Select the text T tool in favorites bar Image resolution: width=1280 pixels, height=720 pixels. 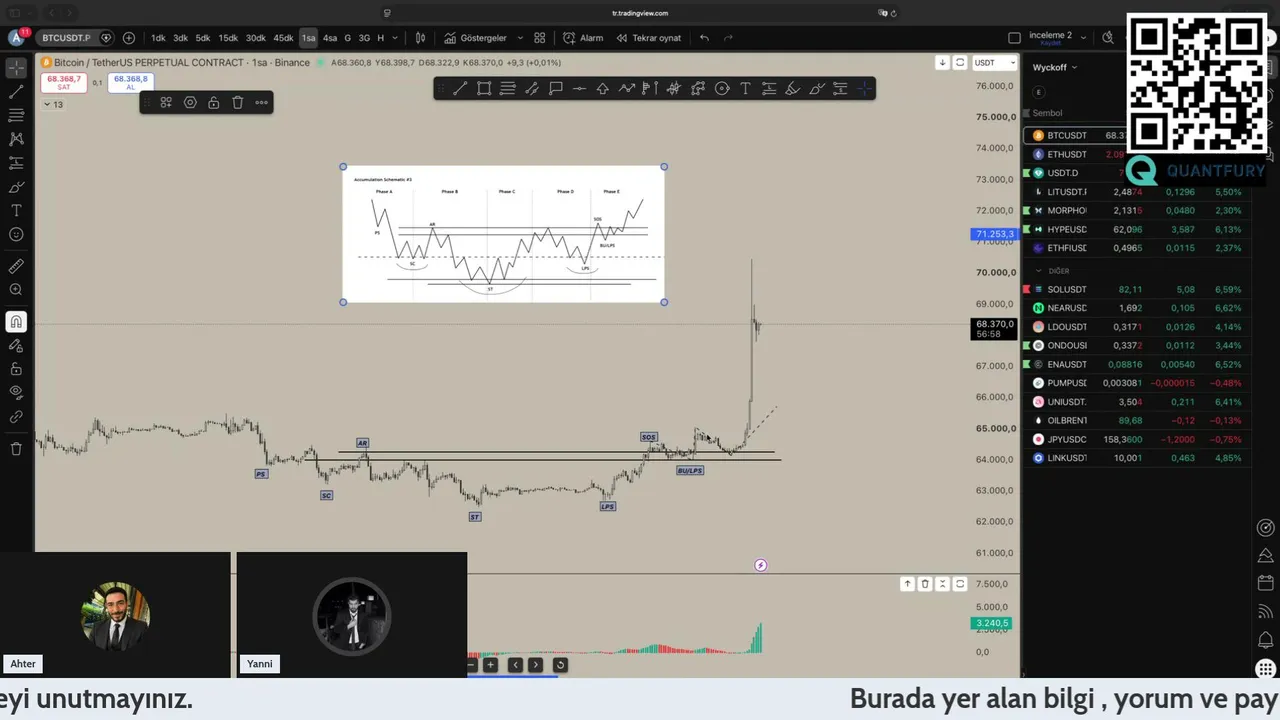[745, 88]
